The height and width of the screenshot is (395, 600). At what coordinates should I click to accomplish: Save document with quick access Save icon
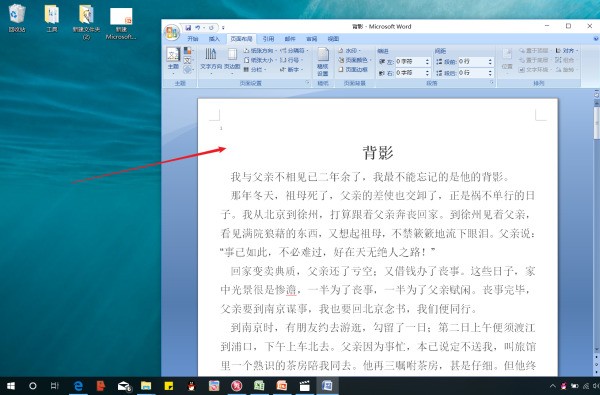188,28
